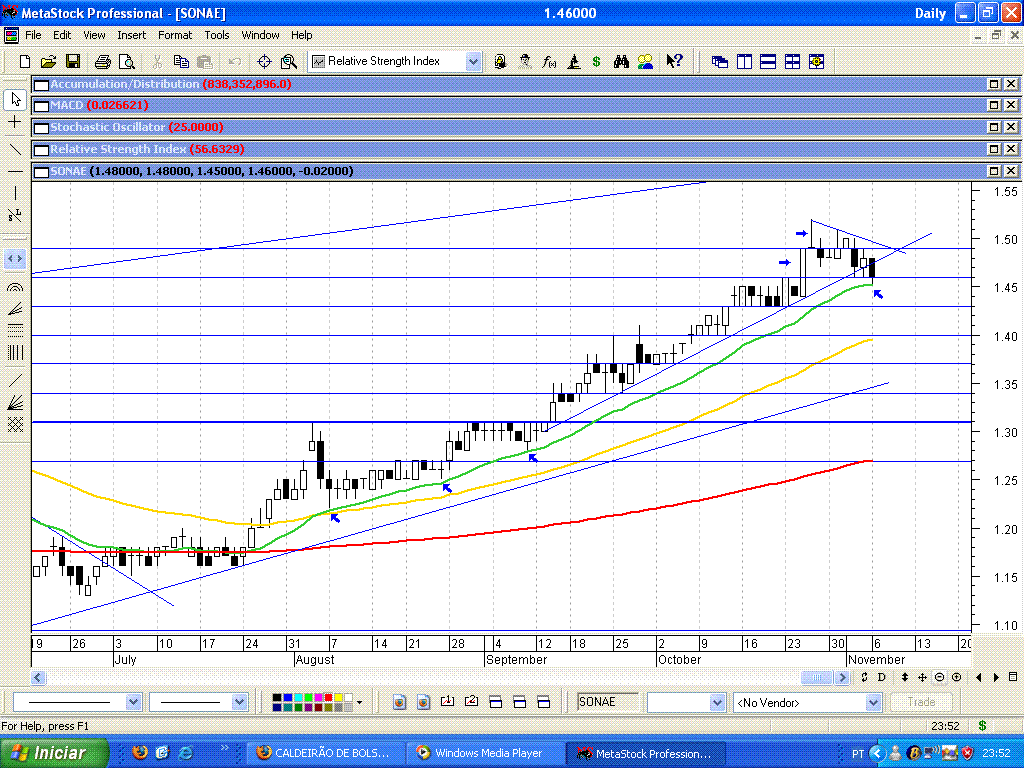Click the SONAE security name field
This screenshot has height=768, width=1025.
click(607, 703)
